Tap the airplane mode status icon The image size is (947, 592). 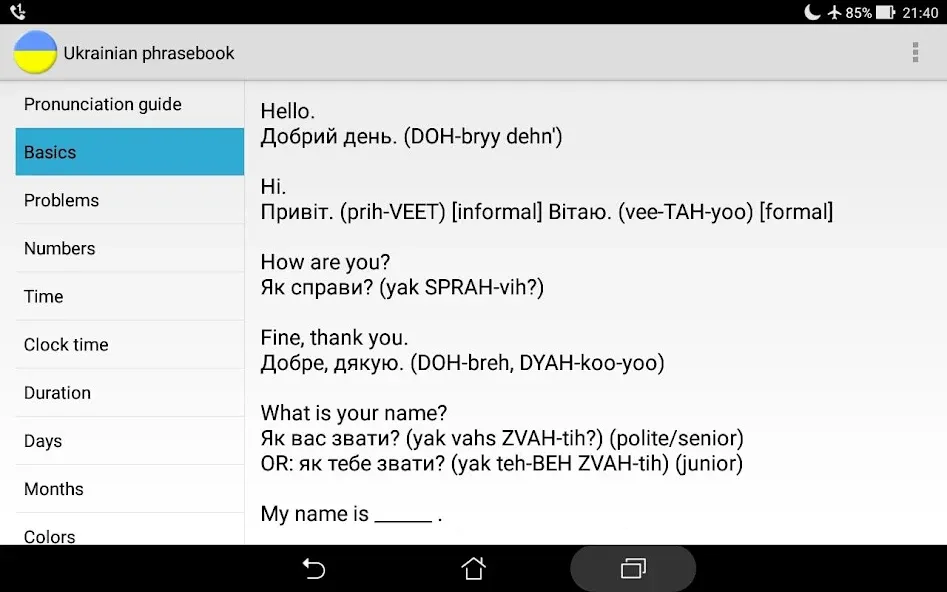pos(835,12)
